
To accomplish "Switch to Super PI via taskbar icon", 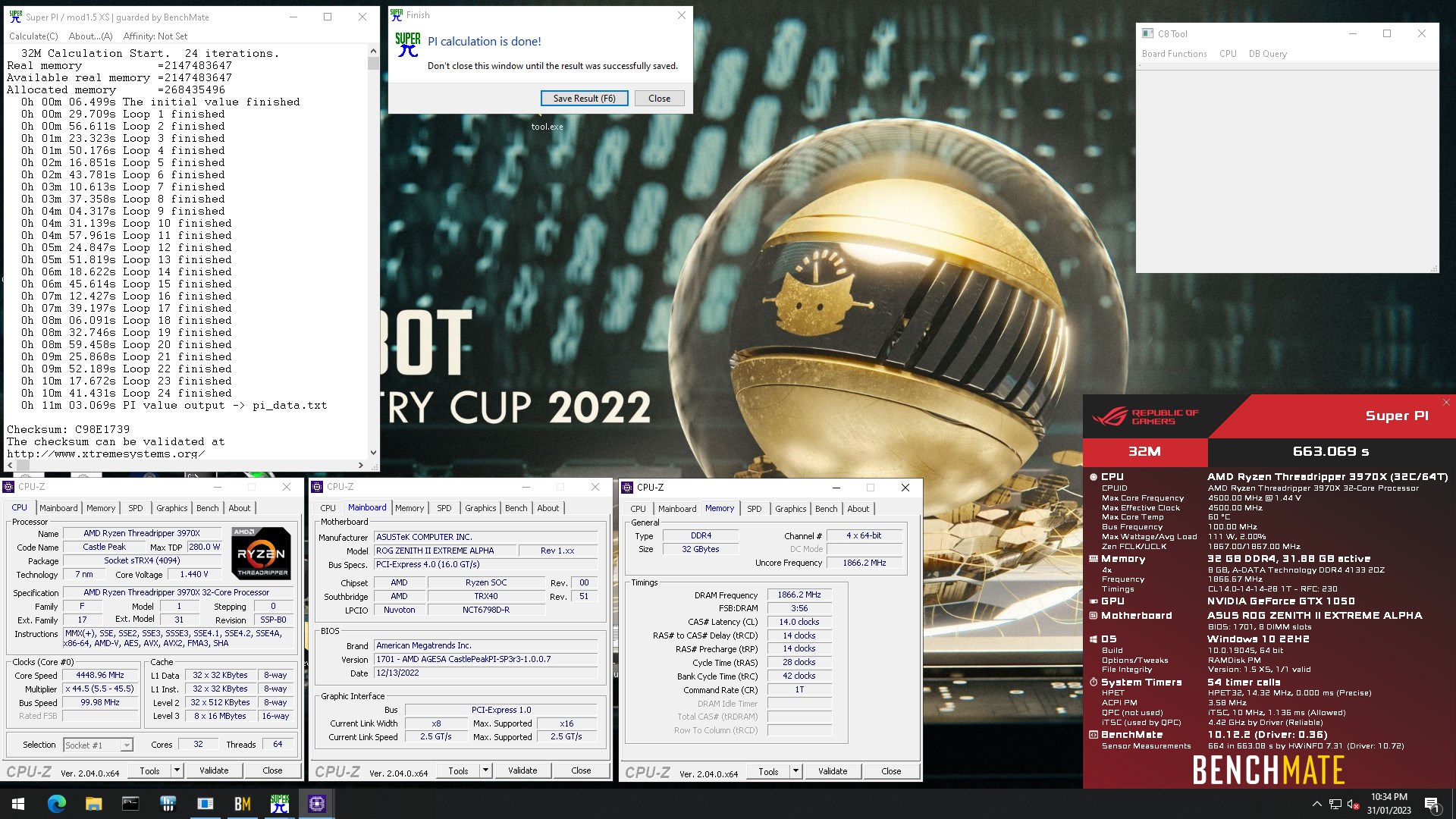I will pos(280,804).
